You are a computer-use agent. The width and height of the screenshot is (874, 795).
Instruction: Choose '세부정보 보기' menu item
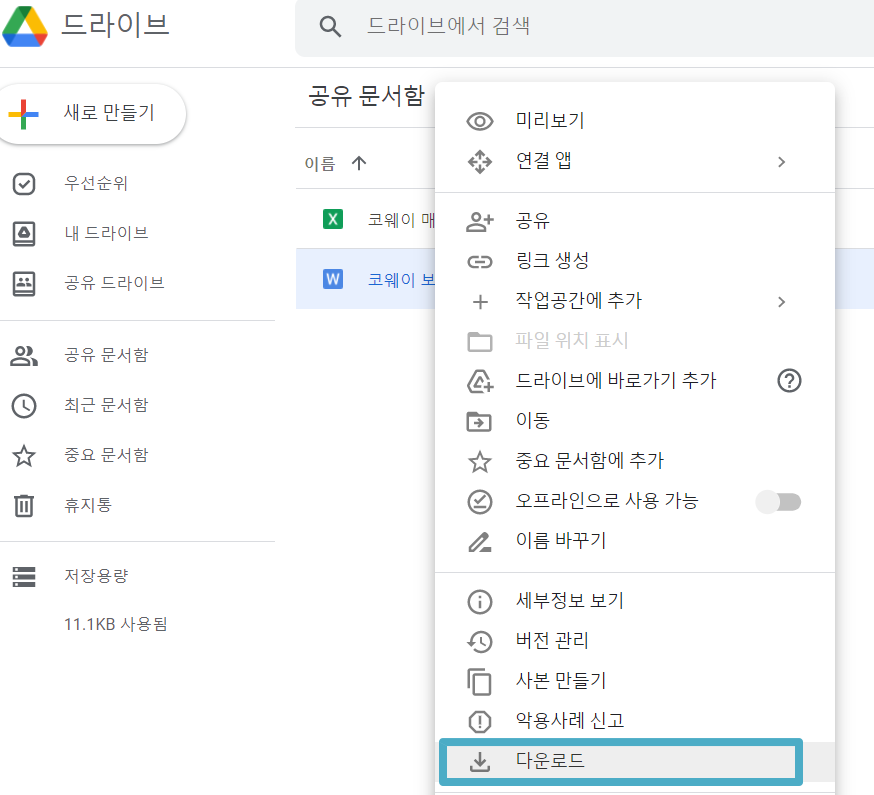(x=635, y=600)
